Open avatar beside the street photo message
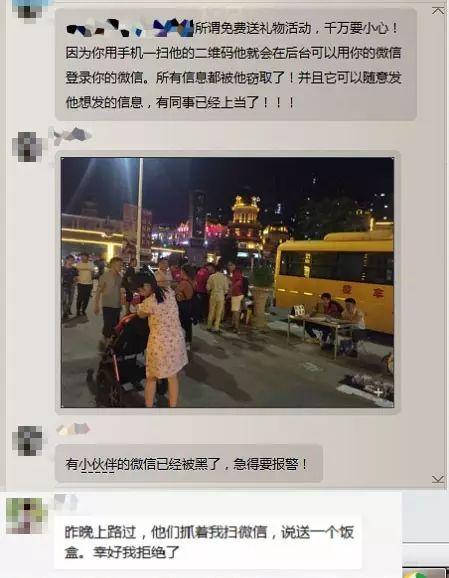Image resolution: width=449 pixels, height=578 pixels. click(x=28, y=147)
